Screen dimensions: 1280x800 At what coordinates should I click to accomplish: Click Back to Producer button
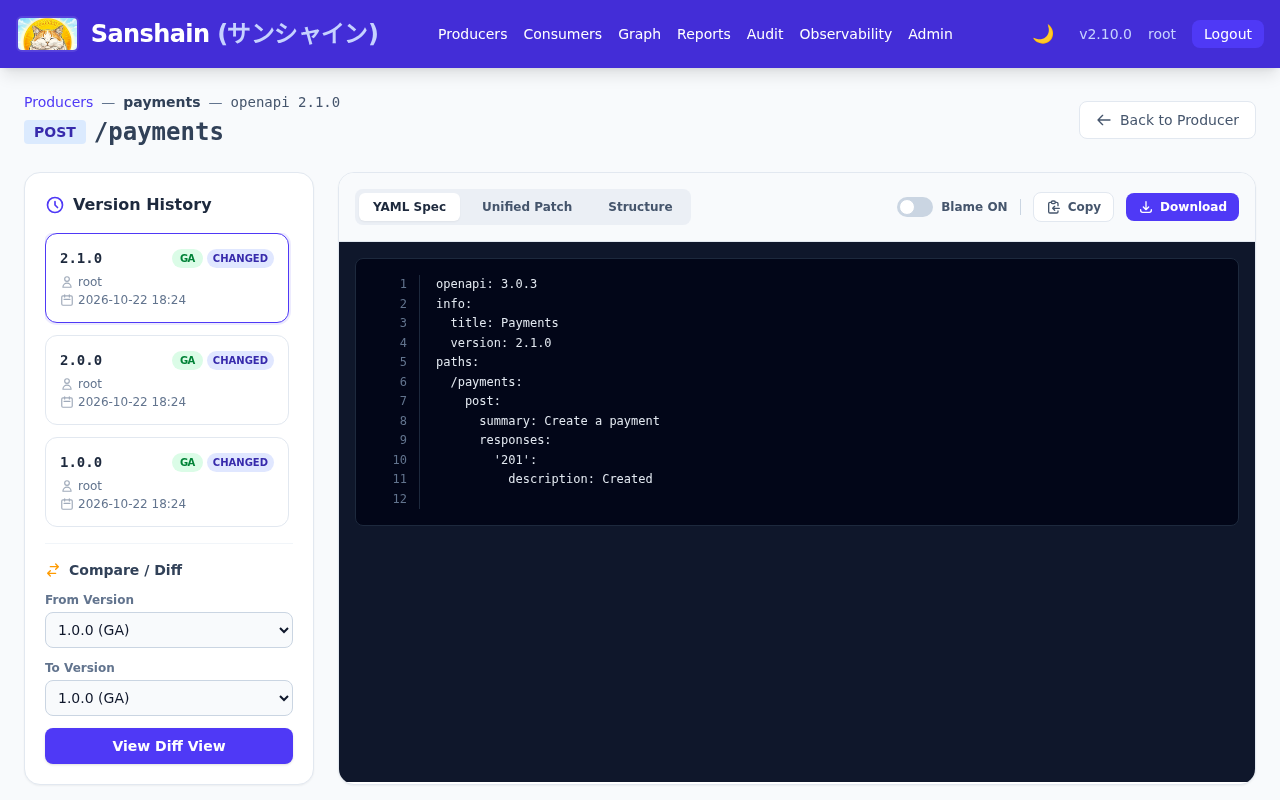coord(1167,120)
